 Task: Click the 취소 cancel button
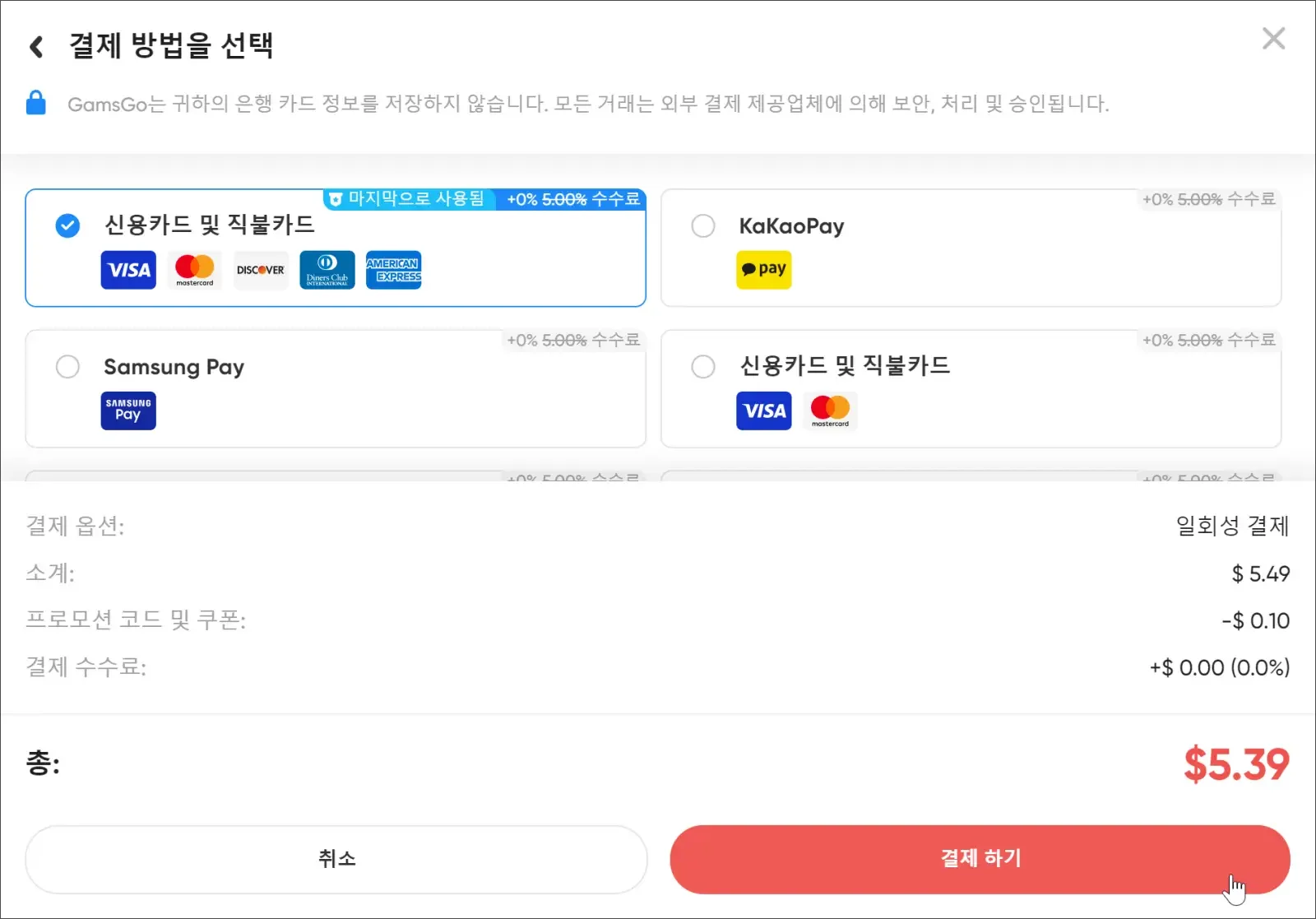click(x=336, y=859)
